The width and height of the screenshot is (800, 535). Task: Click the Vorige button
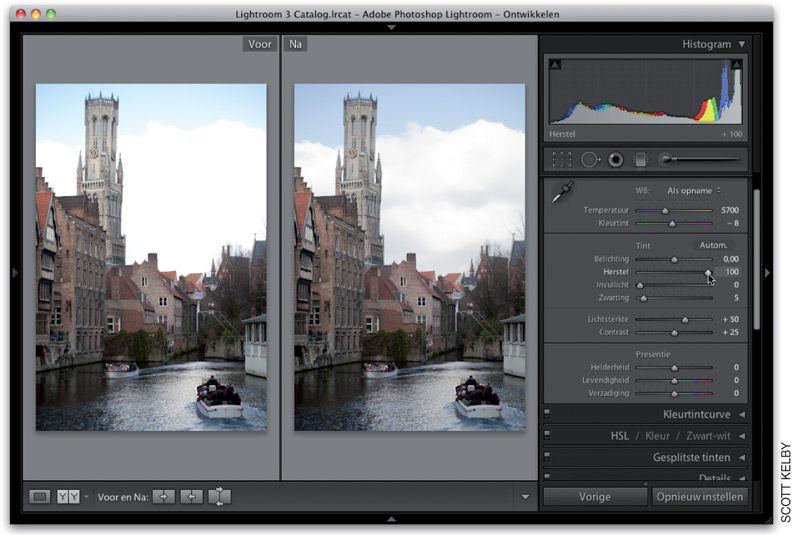tap(595, 497)
